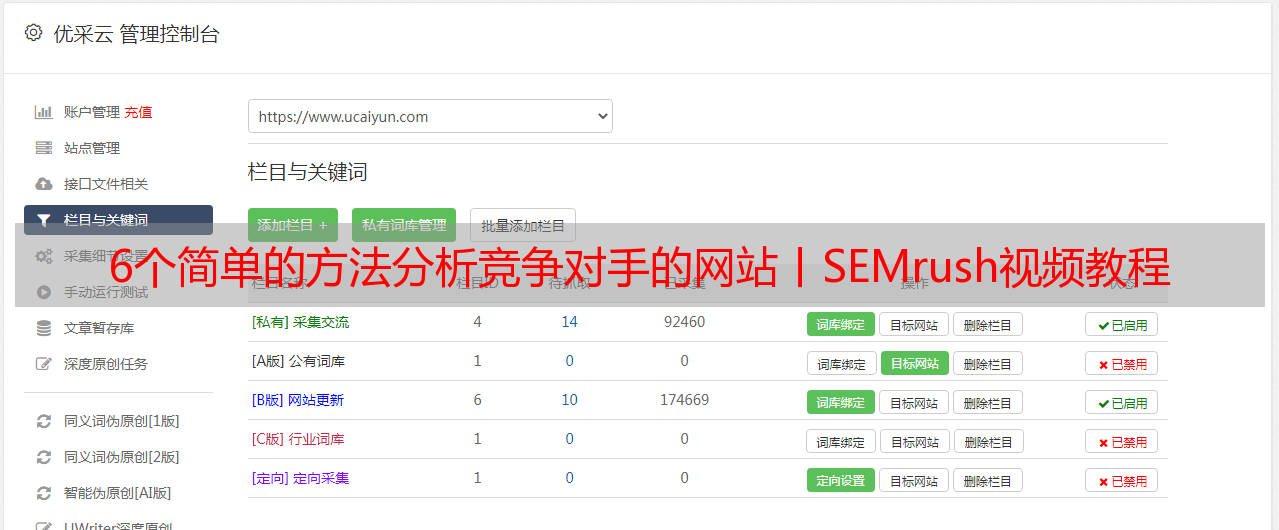Click 词库绑定 for 采集交流 row

pyautogui.click(x=841, y=324)
